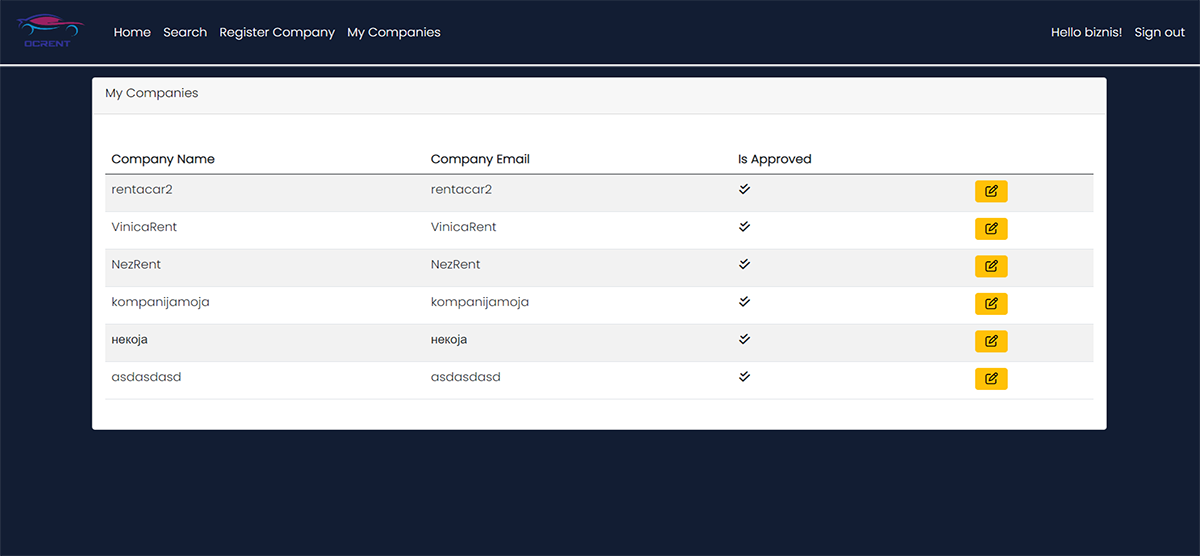Click the Is Approved column header
Image resolution: width=1200 pixels, height=556 pixels.
click(x=774, y=159)
